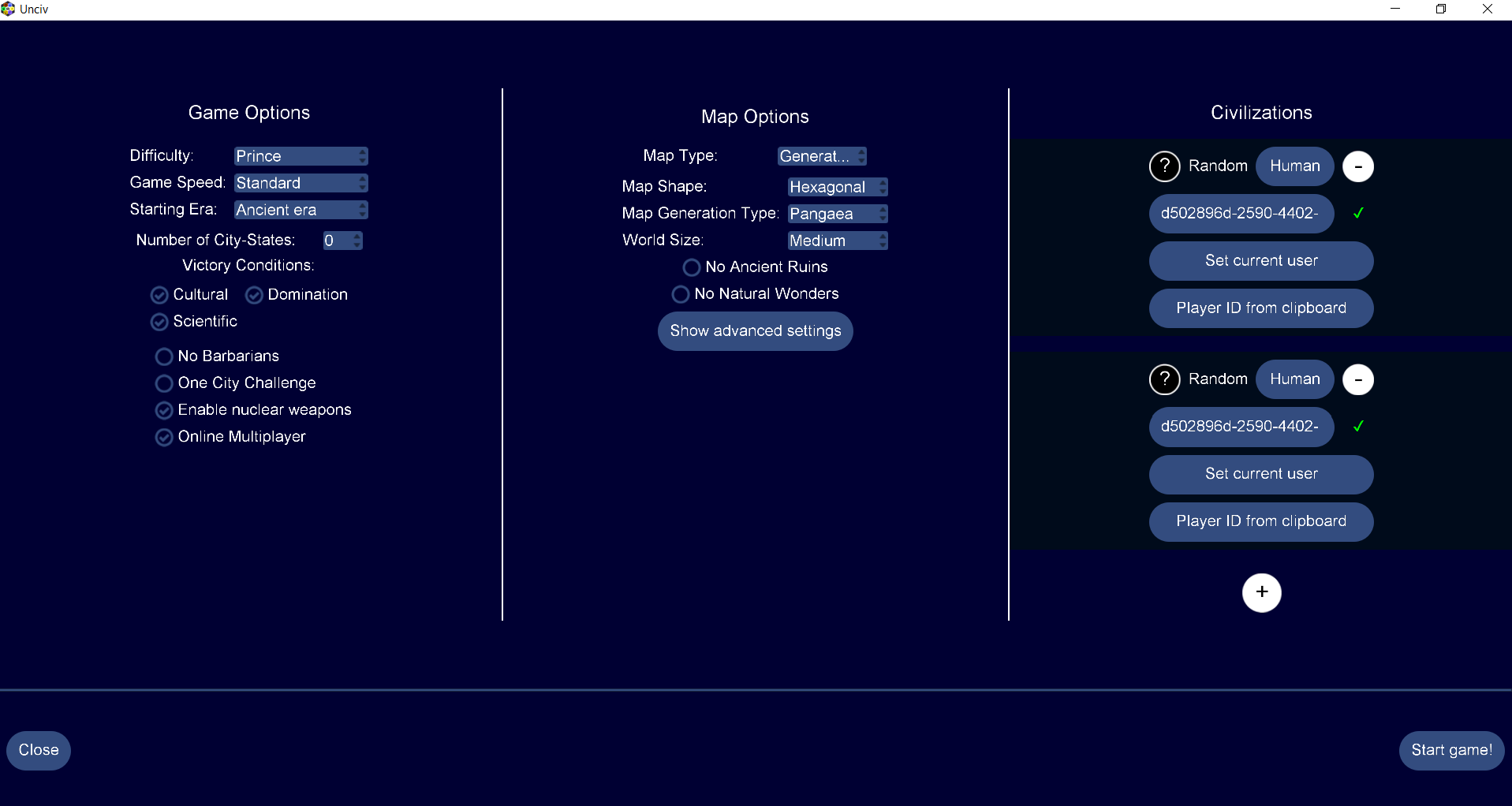Click the Unciv icon in the title bar
The image size is (1512, 806).
(9, 9)
